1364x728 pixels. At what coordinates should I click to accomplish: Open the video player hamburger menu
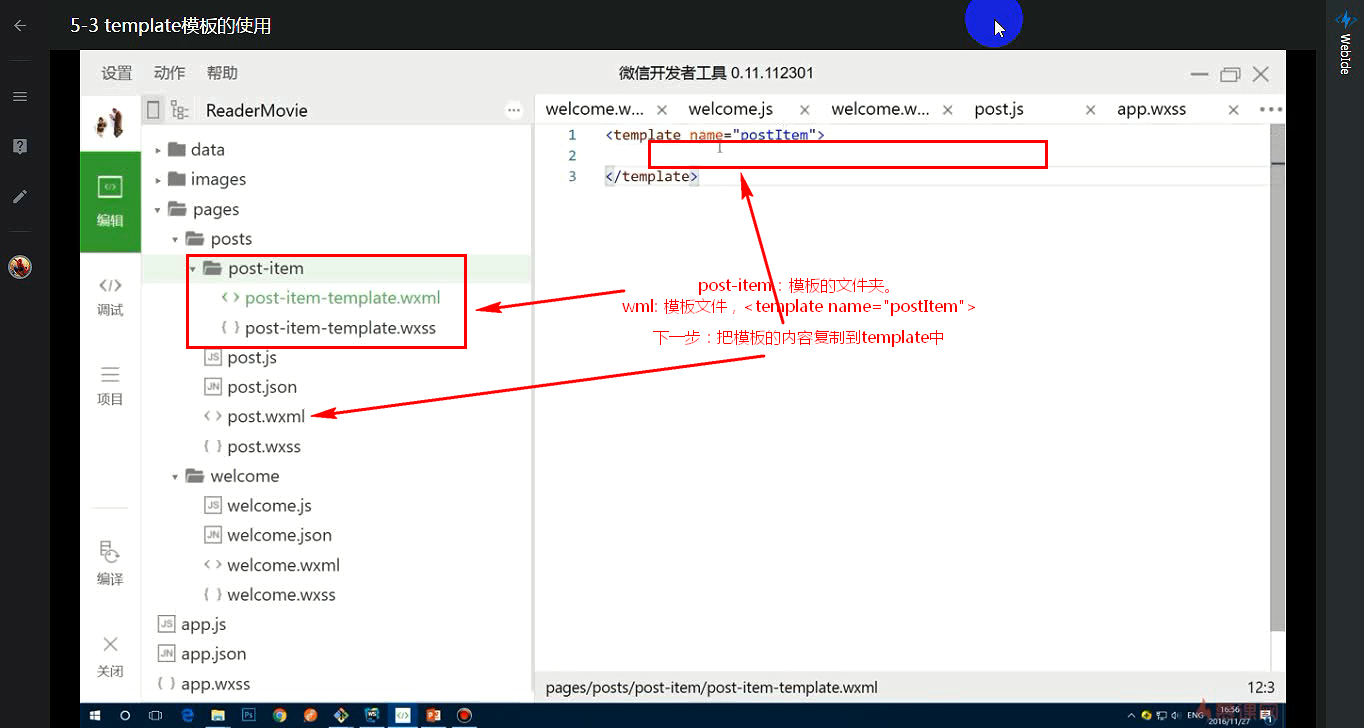click(19, 96)
